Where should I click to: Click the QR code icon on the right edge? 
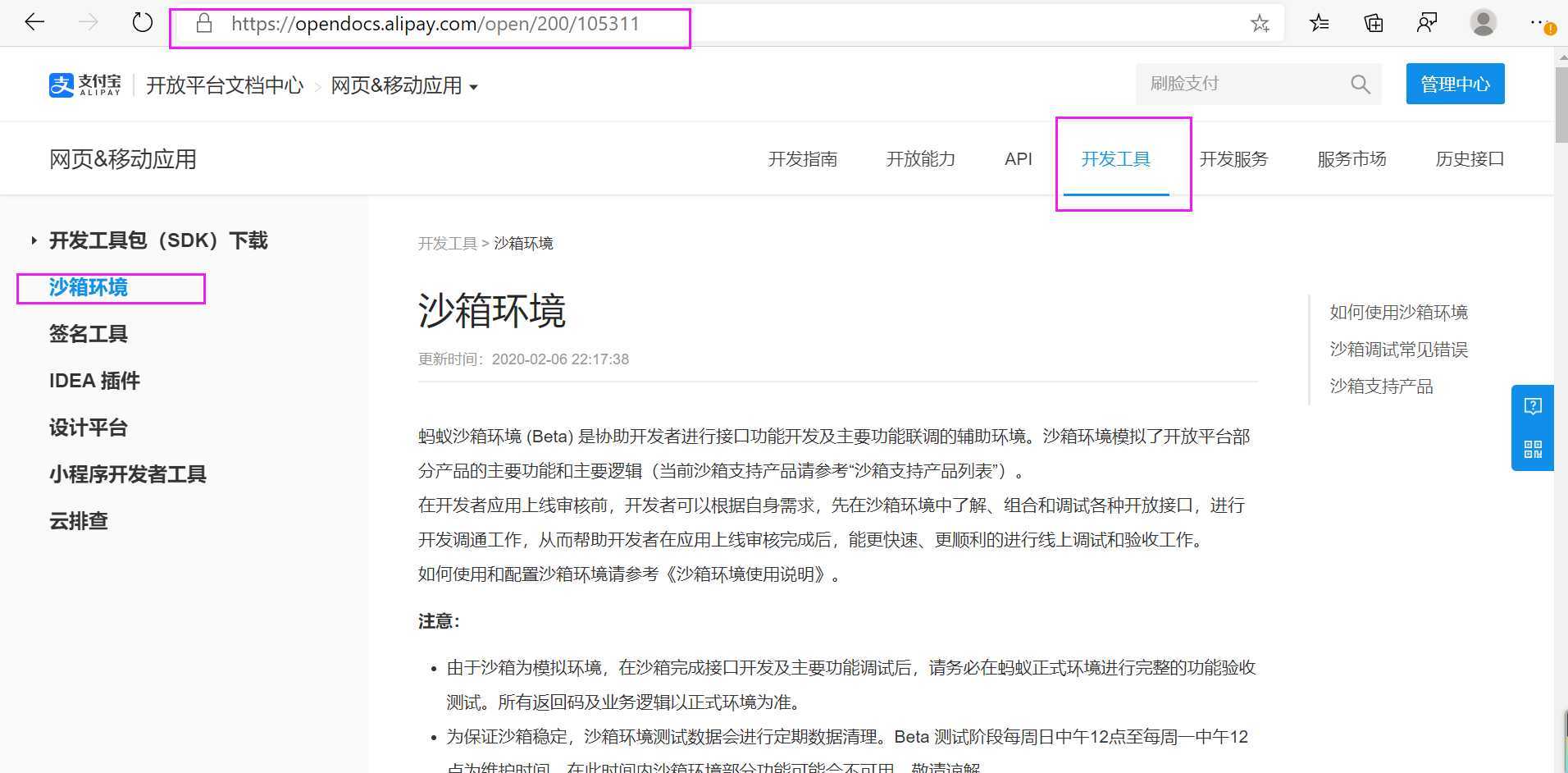coord(1533,450)
